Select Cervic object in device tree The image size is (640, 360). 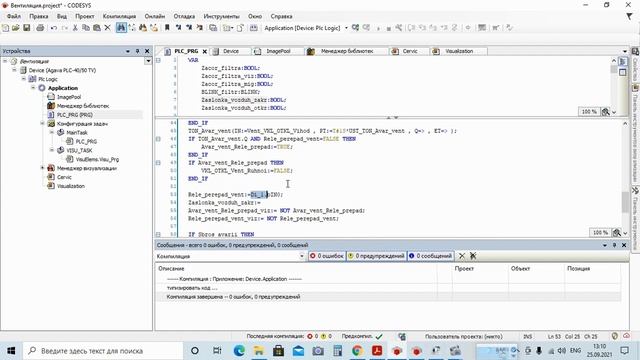tap(64, 177)
